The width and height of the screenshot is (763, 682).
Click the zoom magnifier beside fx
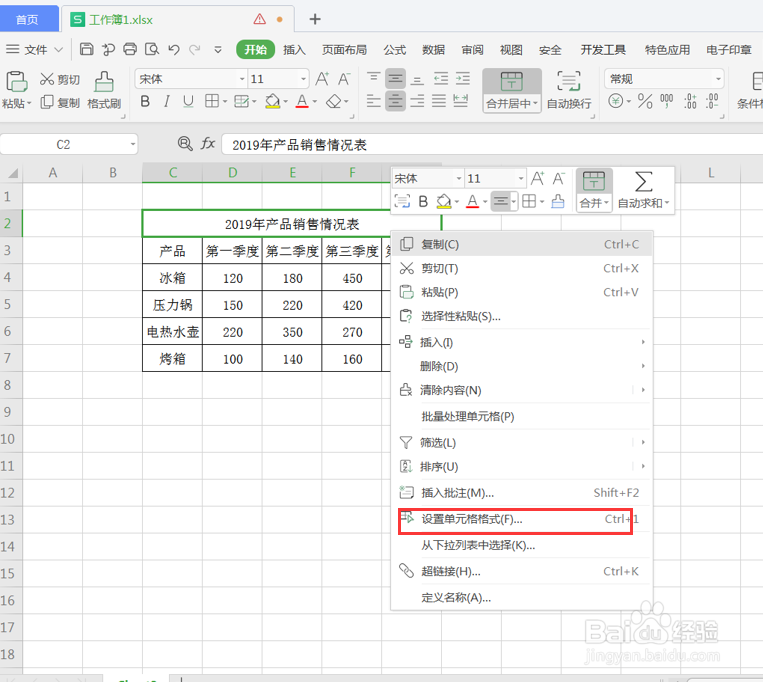point(185,144)
